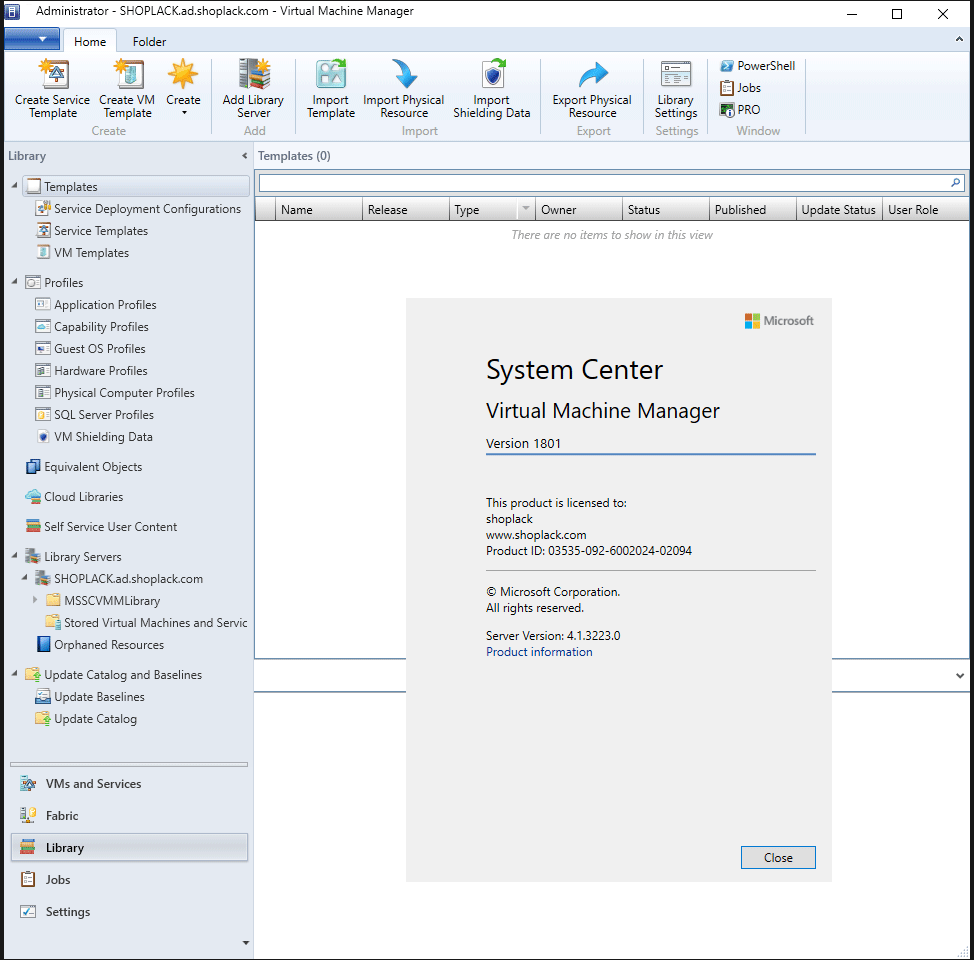Click the Hardware Profiles icon

43,370
